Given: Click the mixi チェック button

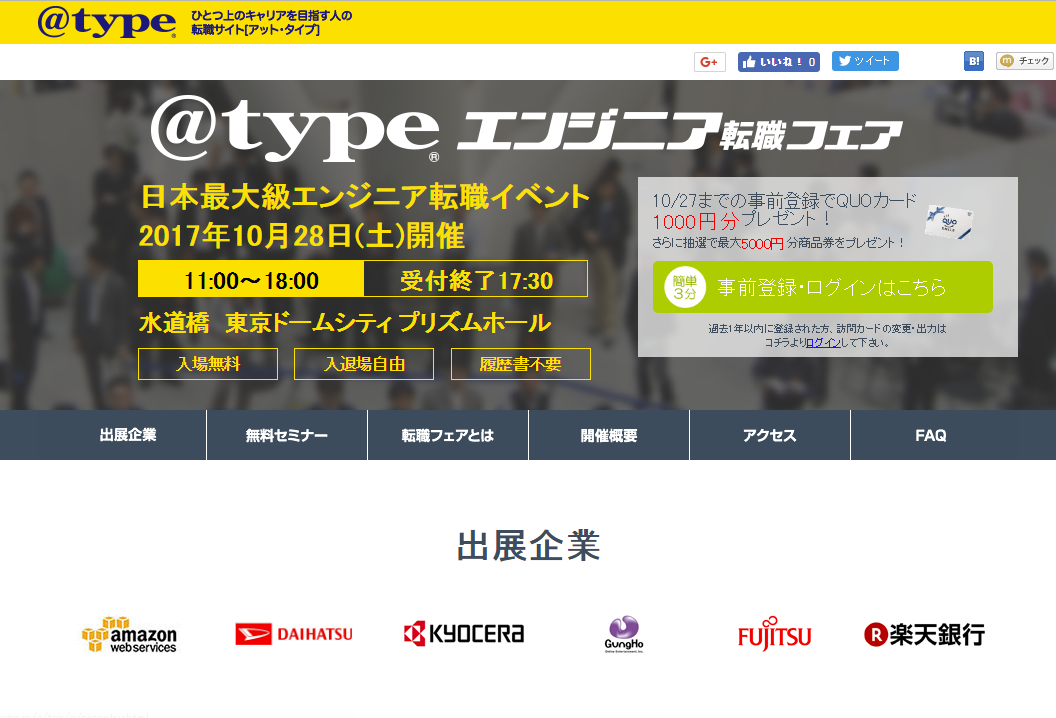Looking at the screenshot, I should click(x=1025, y=61).
